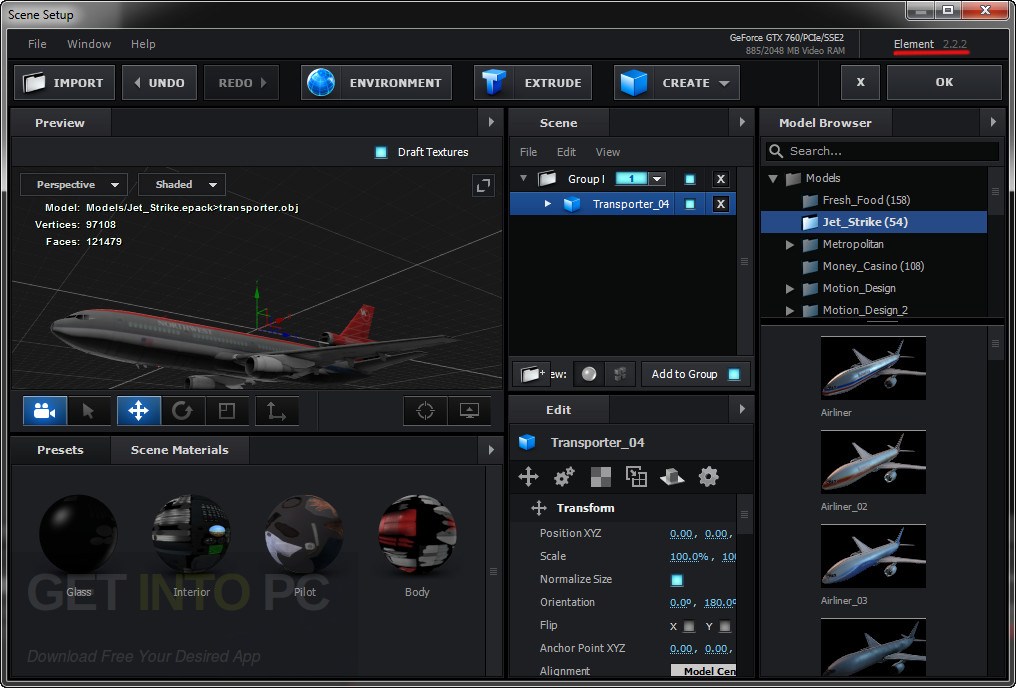
Task: Click the textures checker icon for Transporter_04
Action: tap(601, 477)
